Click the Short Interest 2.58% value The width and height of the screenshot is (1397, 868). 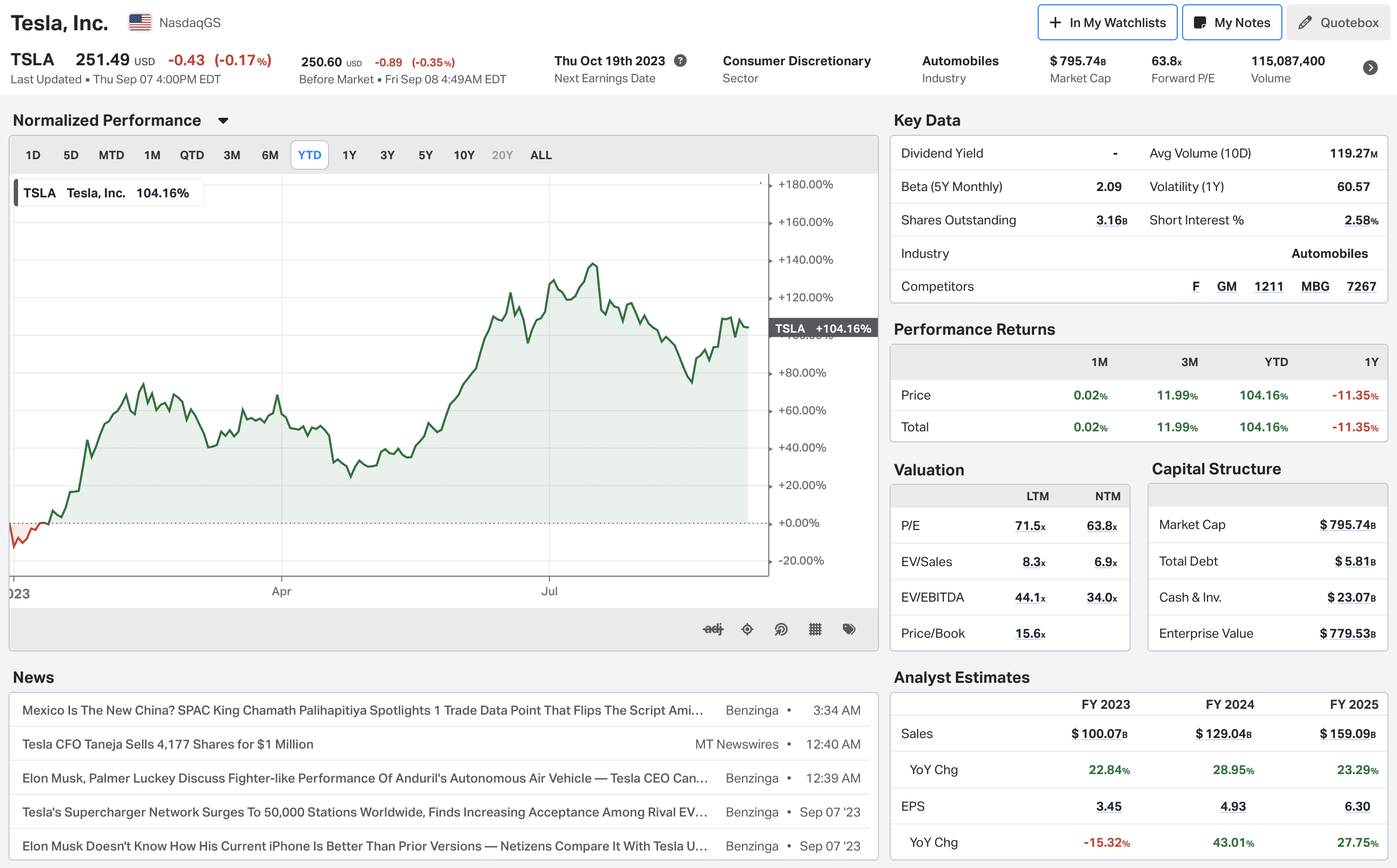1361,220
